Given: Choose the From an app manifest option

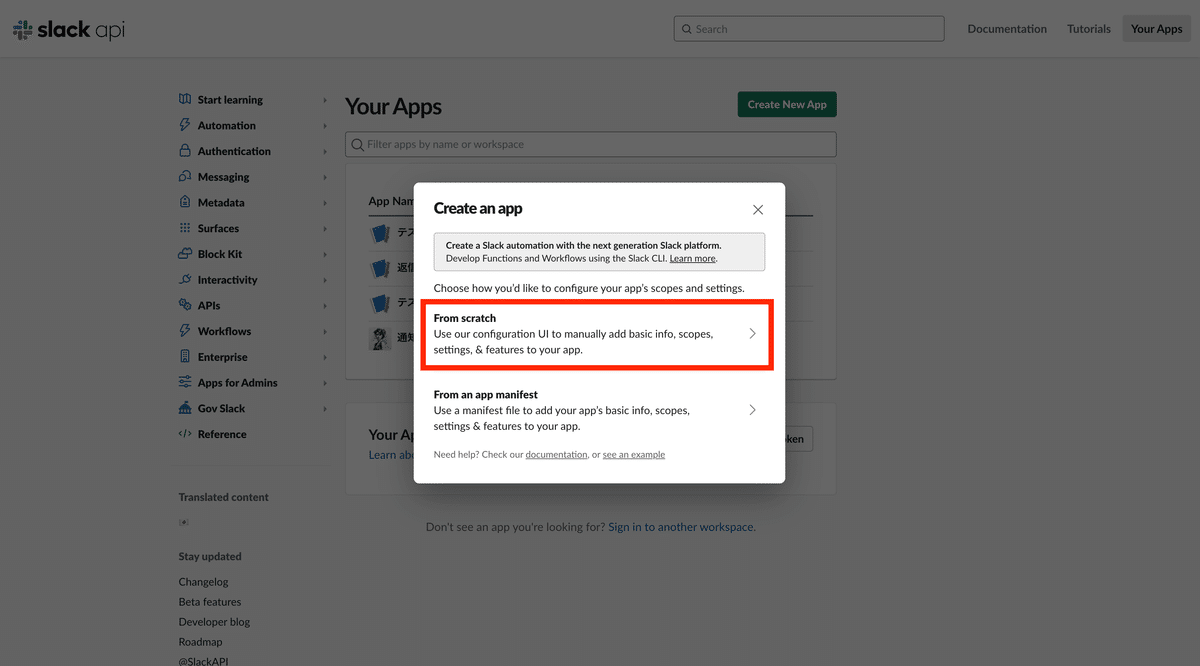Looking at the screenshot, I should click(597, 410).
